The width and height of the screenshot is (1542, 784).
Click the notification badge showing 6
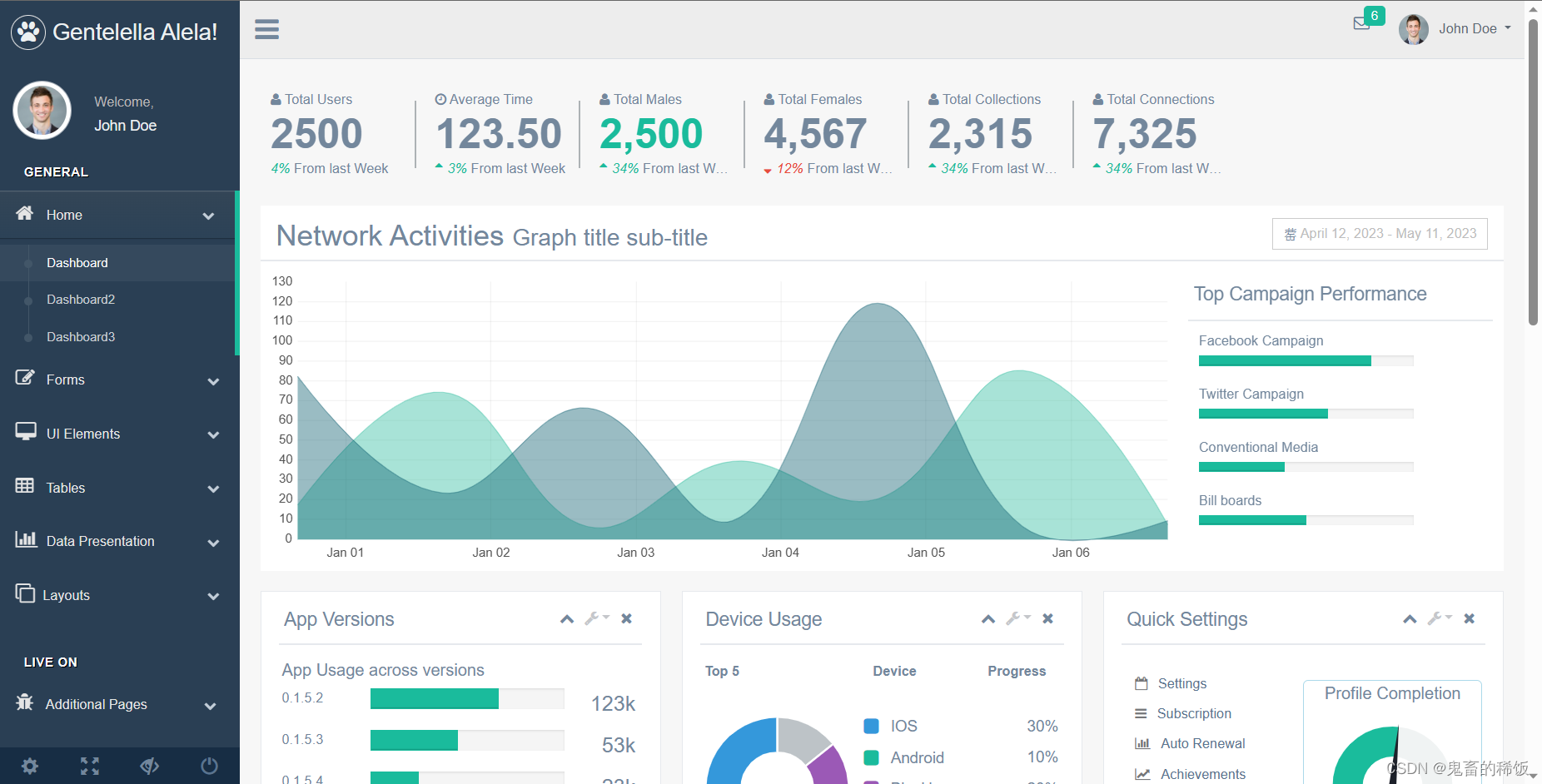1375,16
